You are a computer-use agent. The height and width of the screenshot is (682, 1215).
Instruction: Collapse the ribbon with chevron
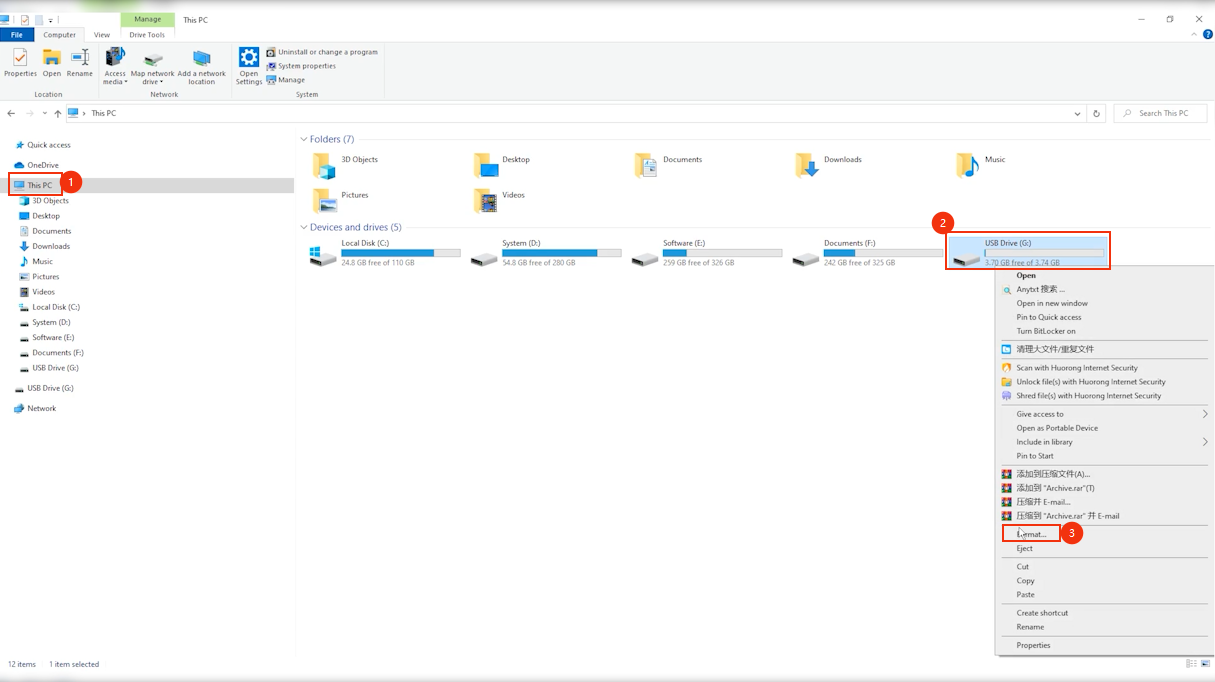1195,34
